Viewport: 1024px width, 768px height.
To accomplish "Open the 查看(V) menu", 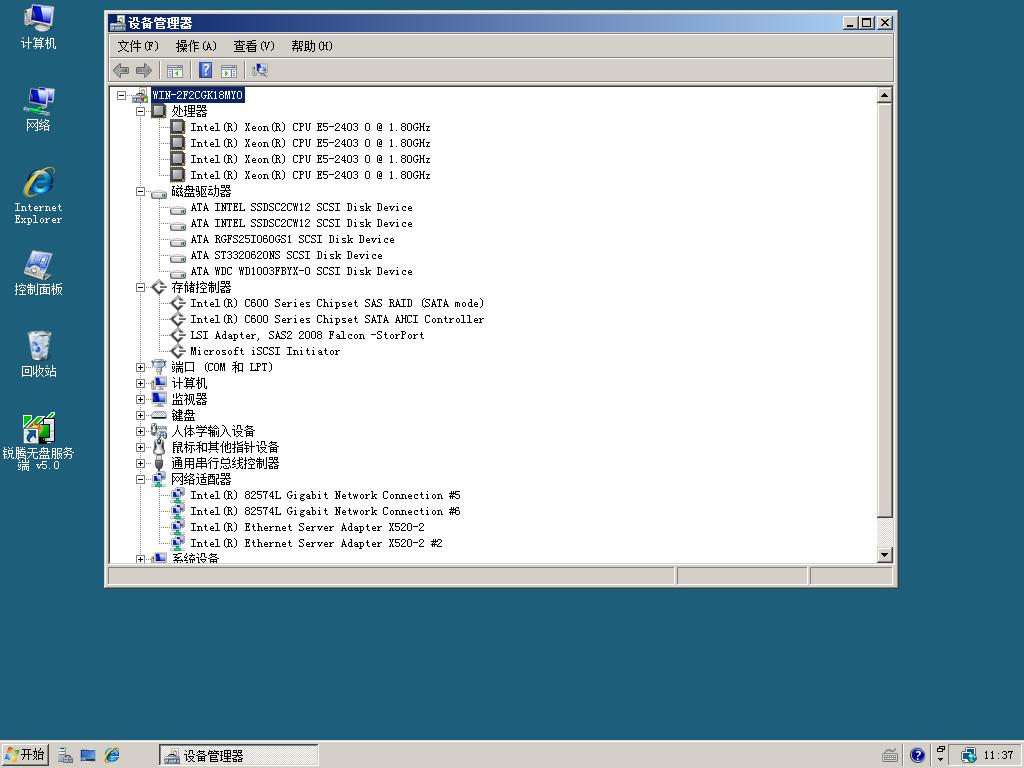I will 254,46.
